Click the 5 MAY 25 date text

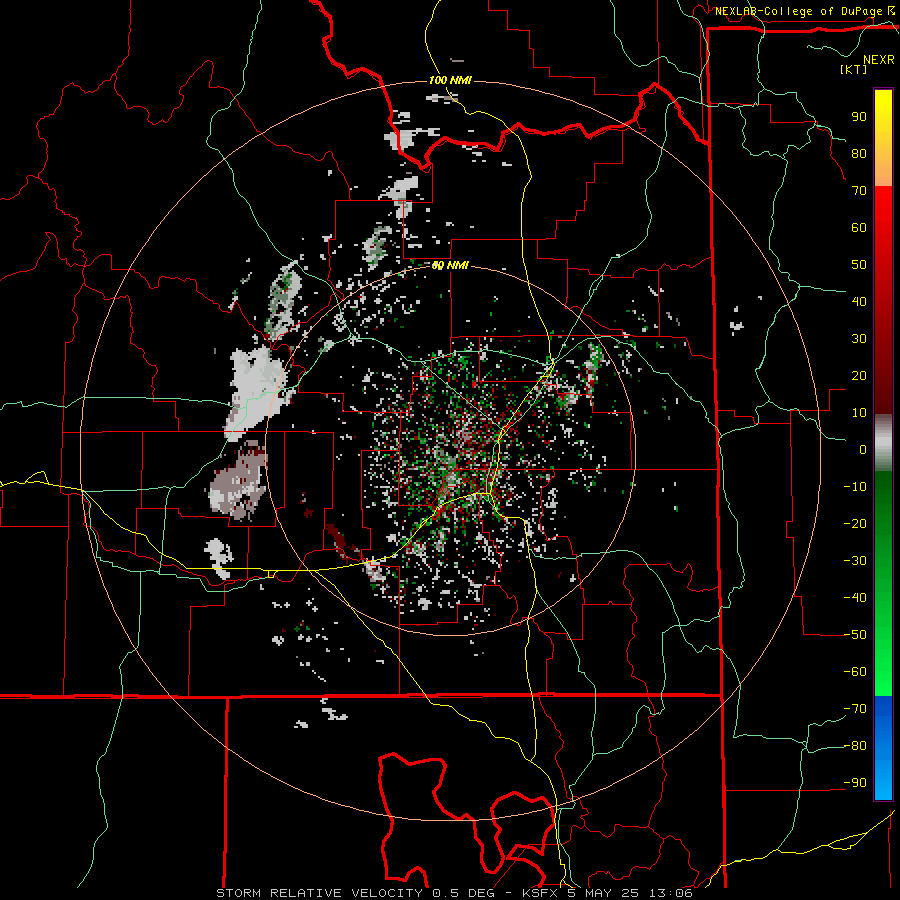pos(603,893)
